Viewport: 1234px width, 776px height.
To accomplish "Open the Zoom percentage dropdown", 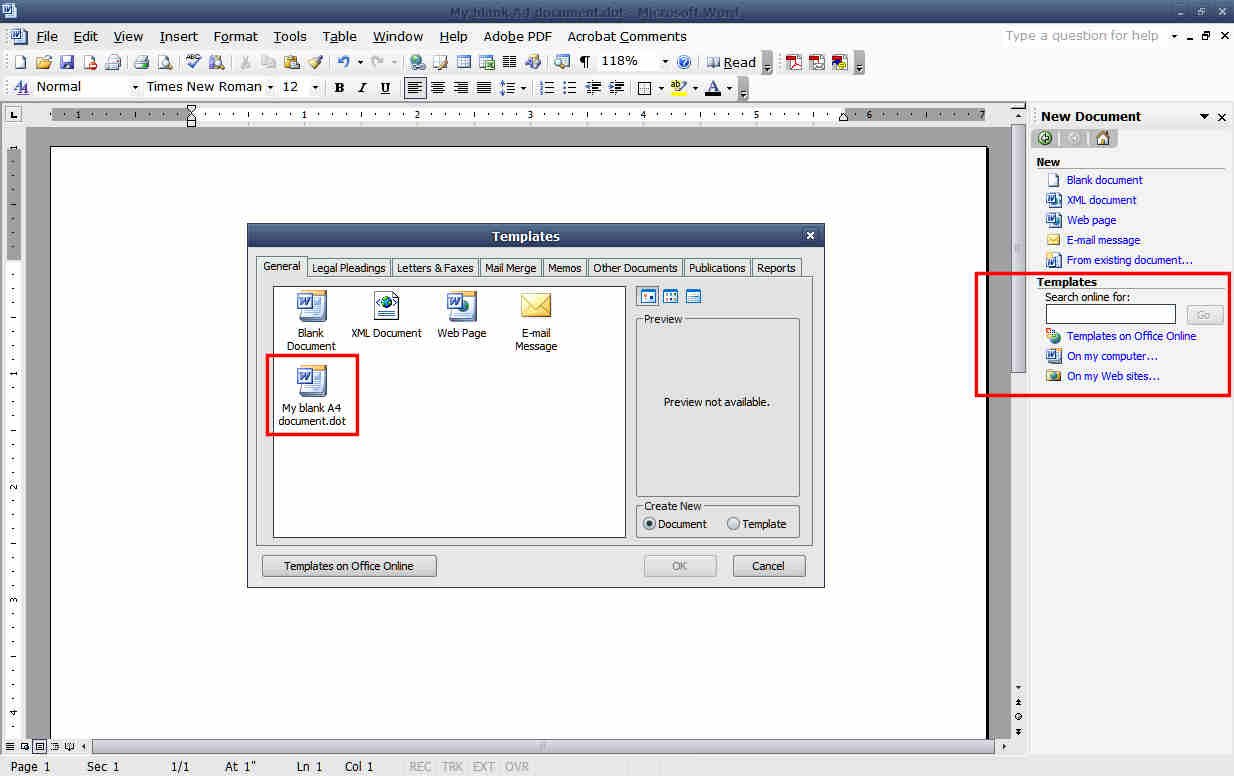I will pos(664,62).
